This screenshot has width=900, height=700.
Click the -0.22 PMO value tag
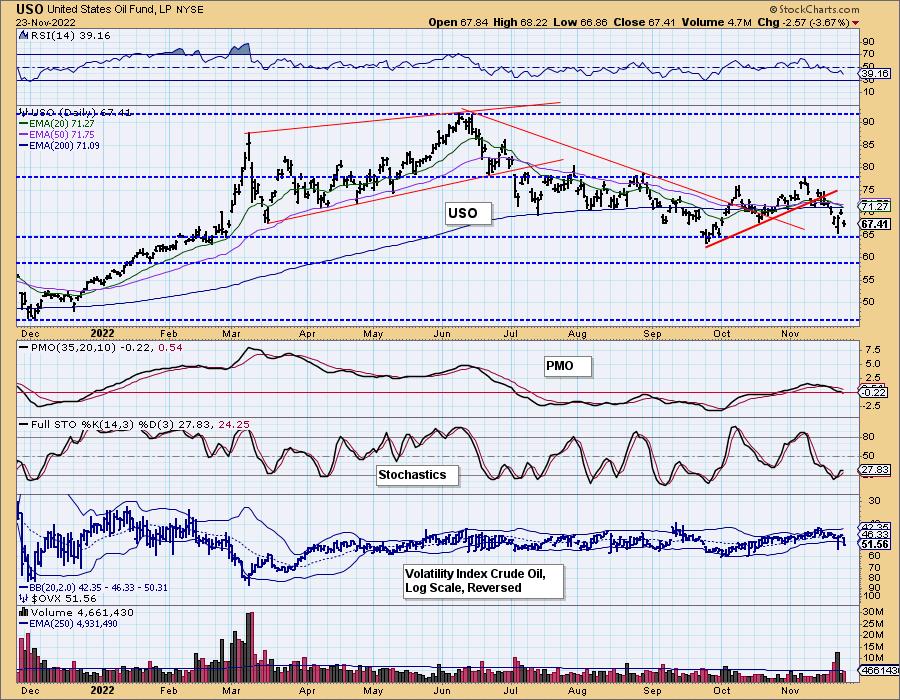tap(873, 392)
